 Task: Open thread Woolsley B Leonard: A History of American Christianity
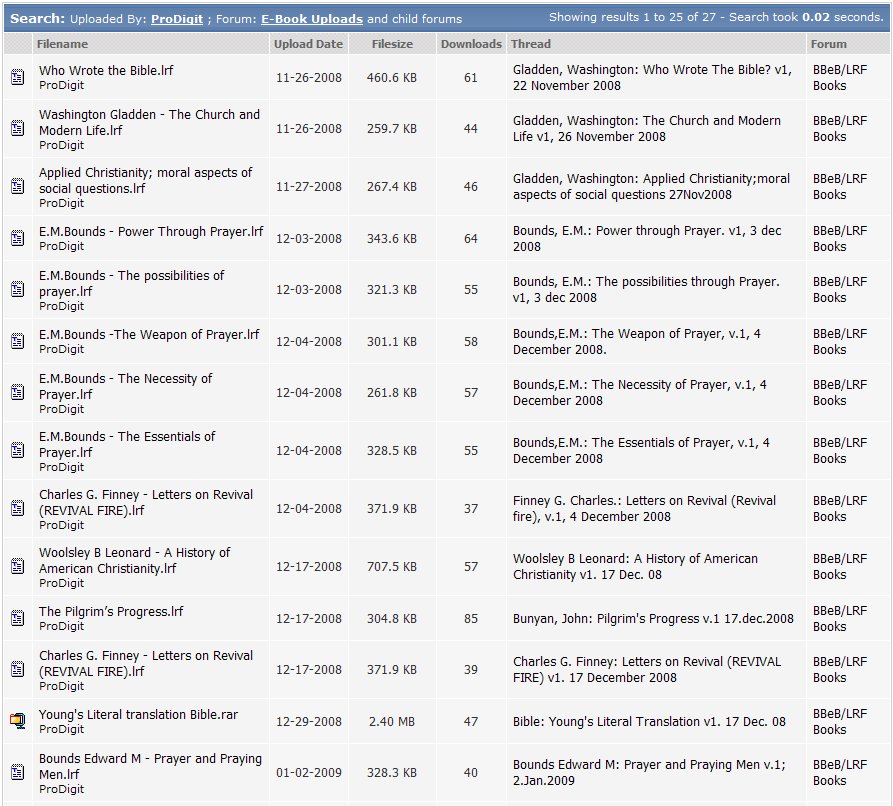pyautogui.click(x=635, y=566)
